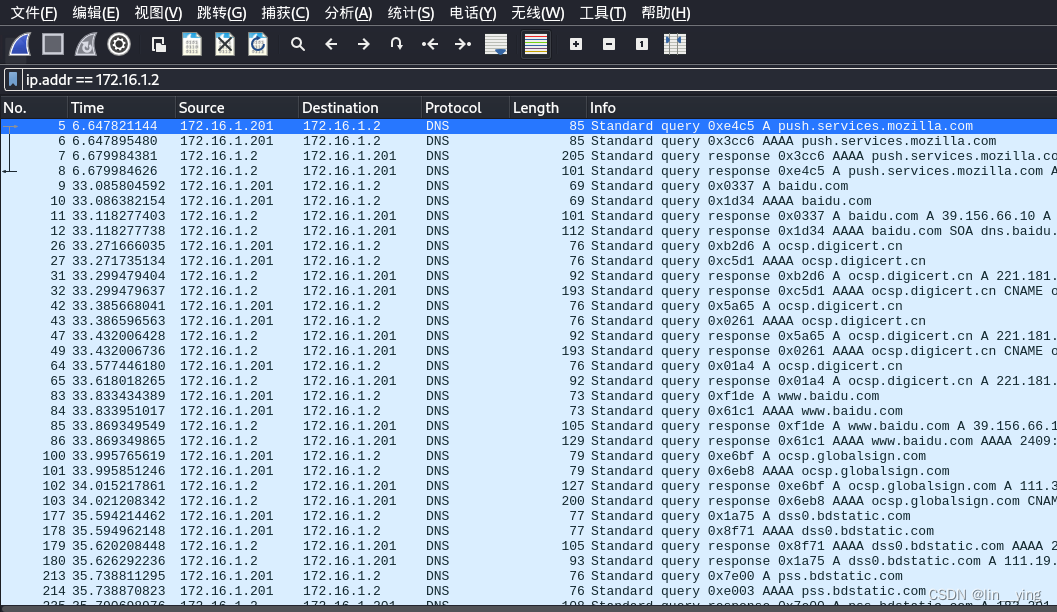
Task: Sort by the Info column header
Action: point(822,108)
